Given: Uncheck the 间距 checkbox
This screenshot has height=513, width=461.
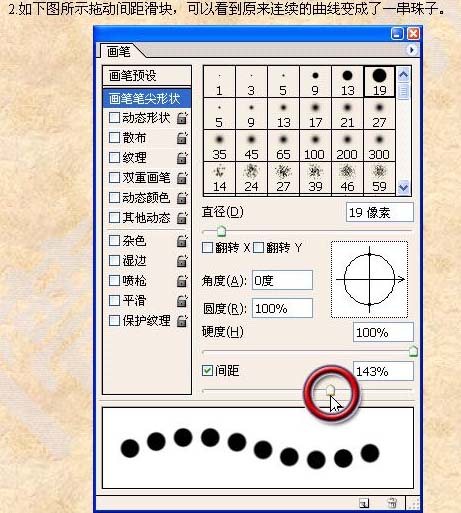Looking at the screenshot, I should click(x=207, y=371).
